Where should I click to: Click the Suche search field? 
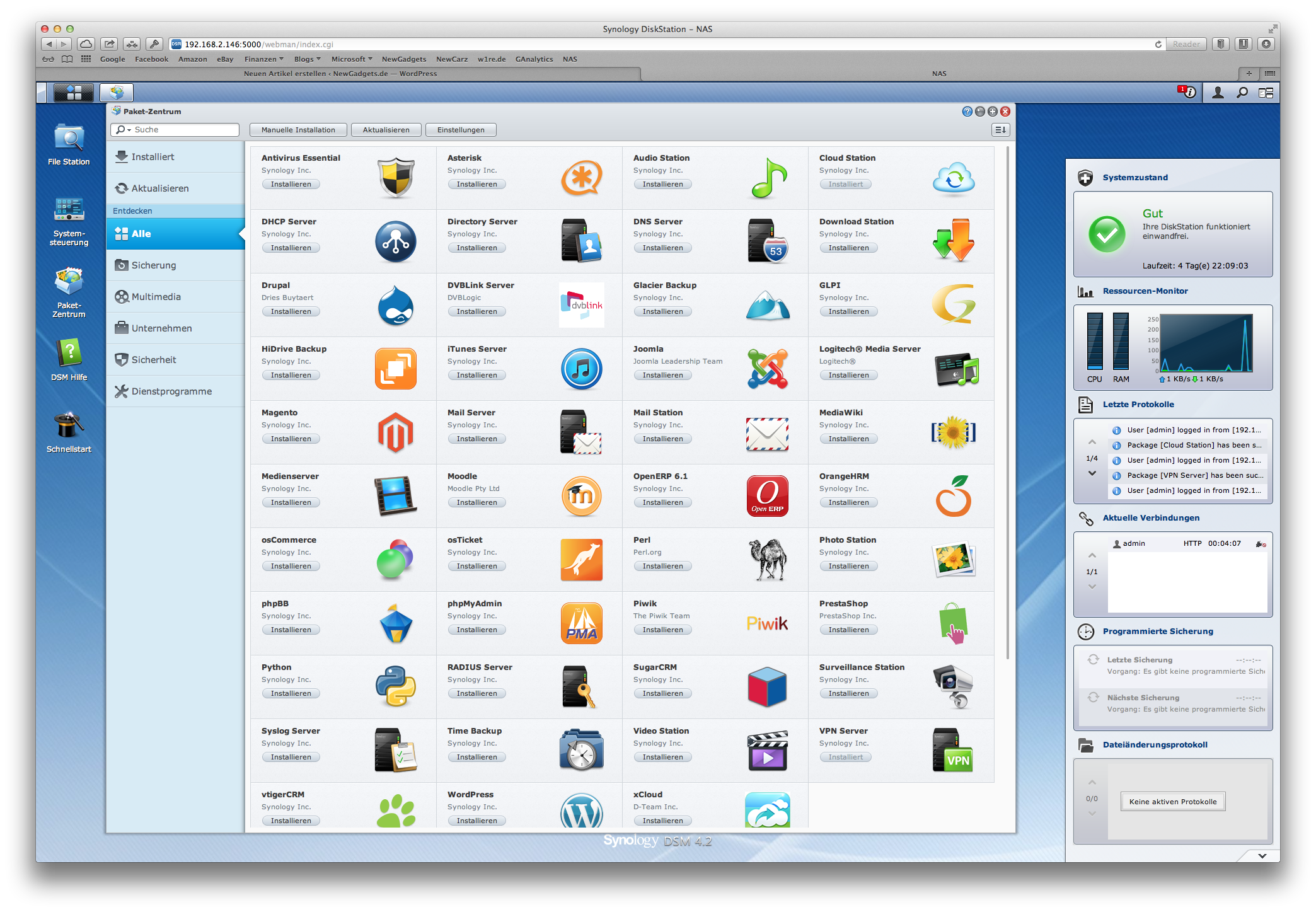175,130
